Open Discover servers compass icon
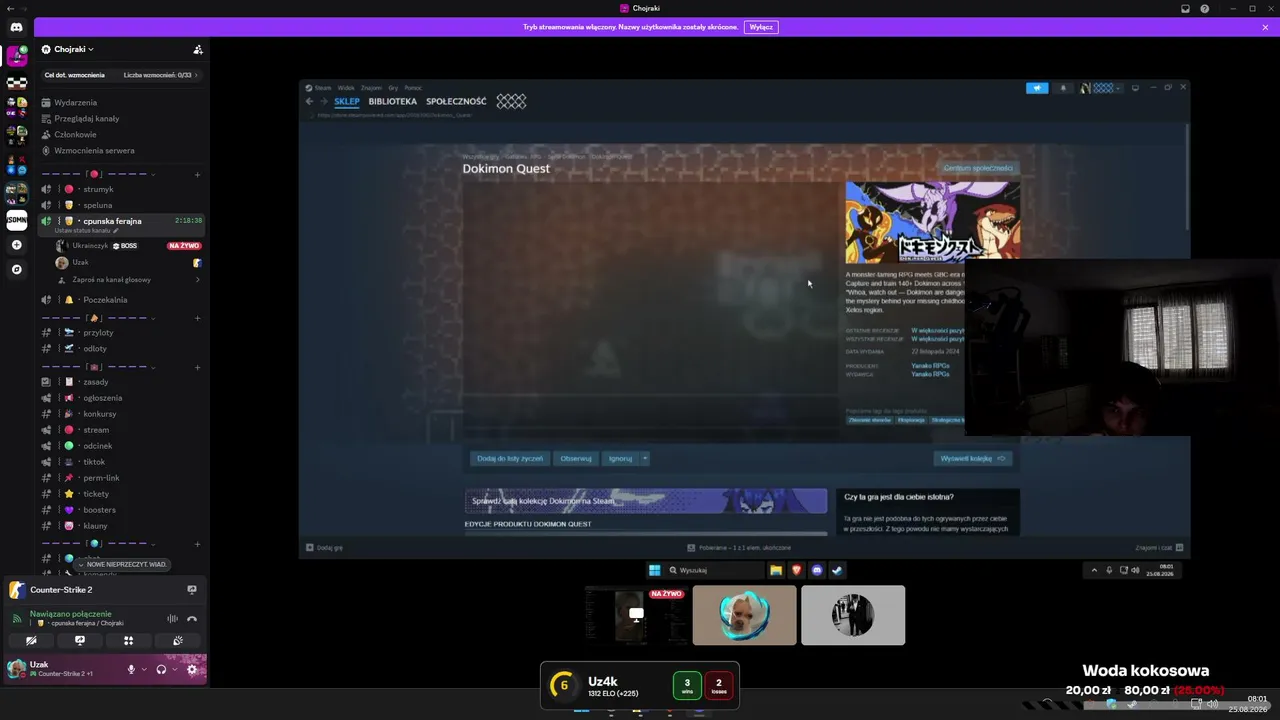The height and width of the screenshot is (720, 1280). pos(16,270)
